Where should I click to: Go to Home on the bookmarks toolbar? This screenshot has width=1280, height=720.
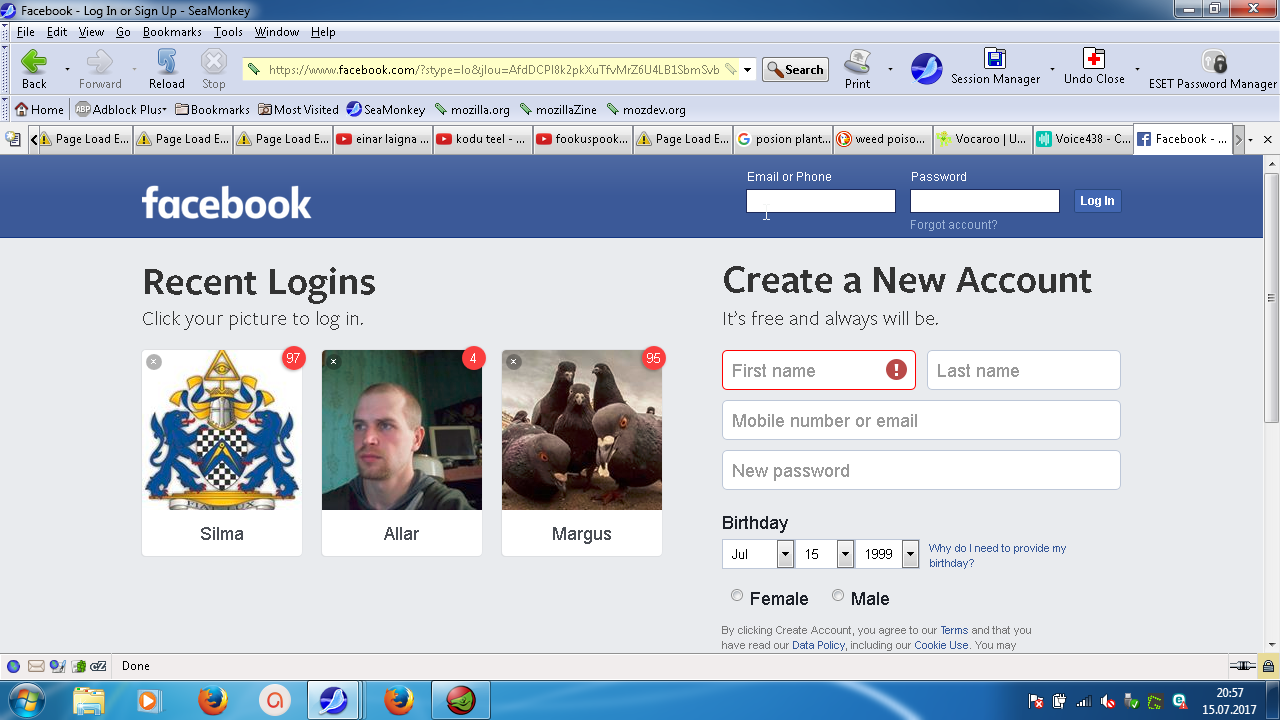(x=40, y=110)
